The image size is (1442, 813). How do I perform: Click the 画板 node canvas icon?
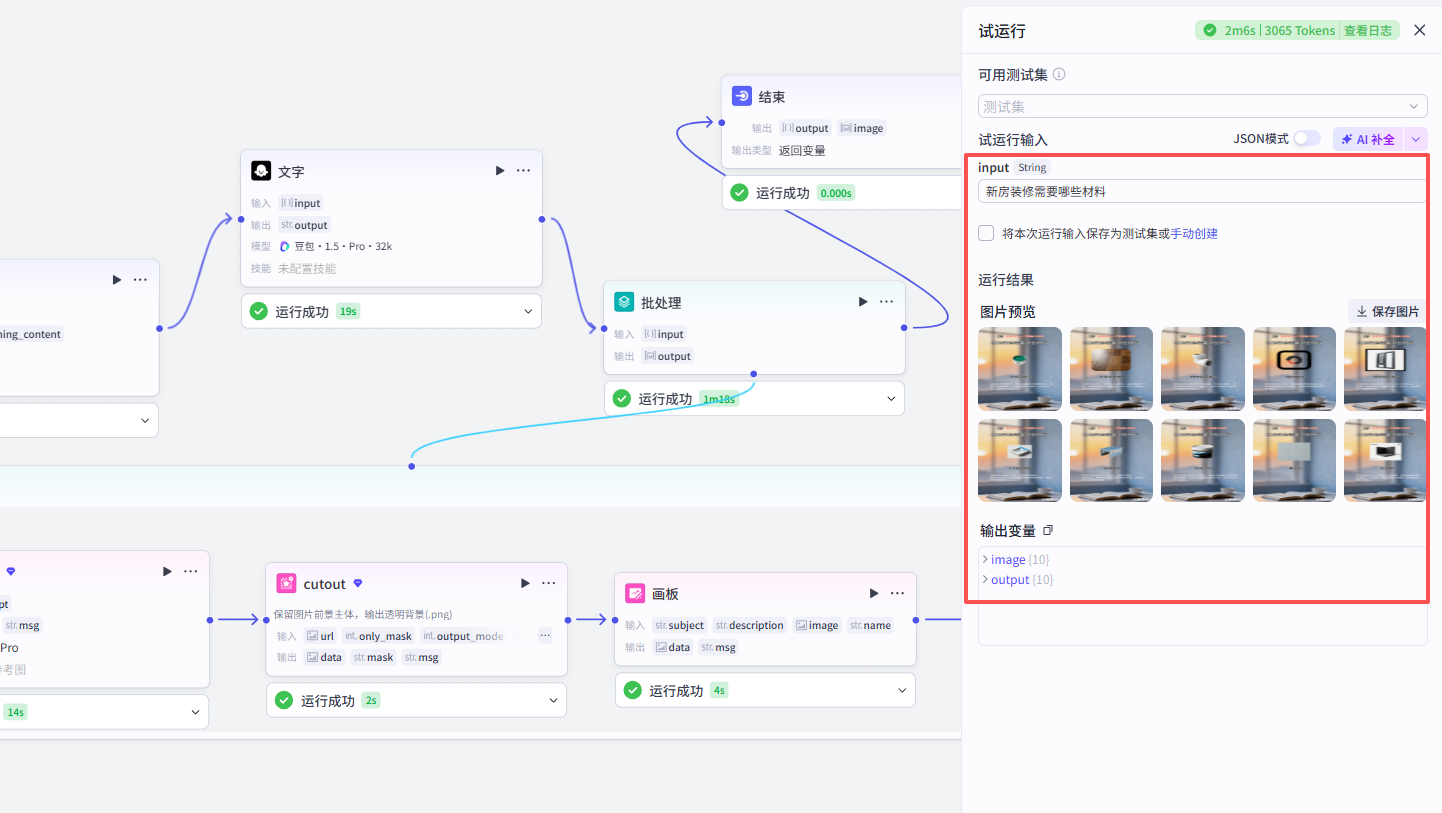635,593
